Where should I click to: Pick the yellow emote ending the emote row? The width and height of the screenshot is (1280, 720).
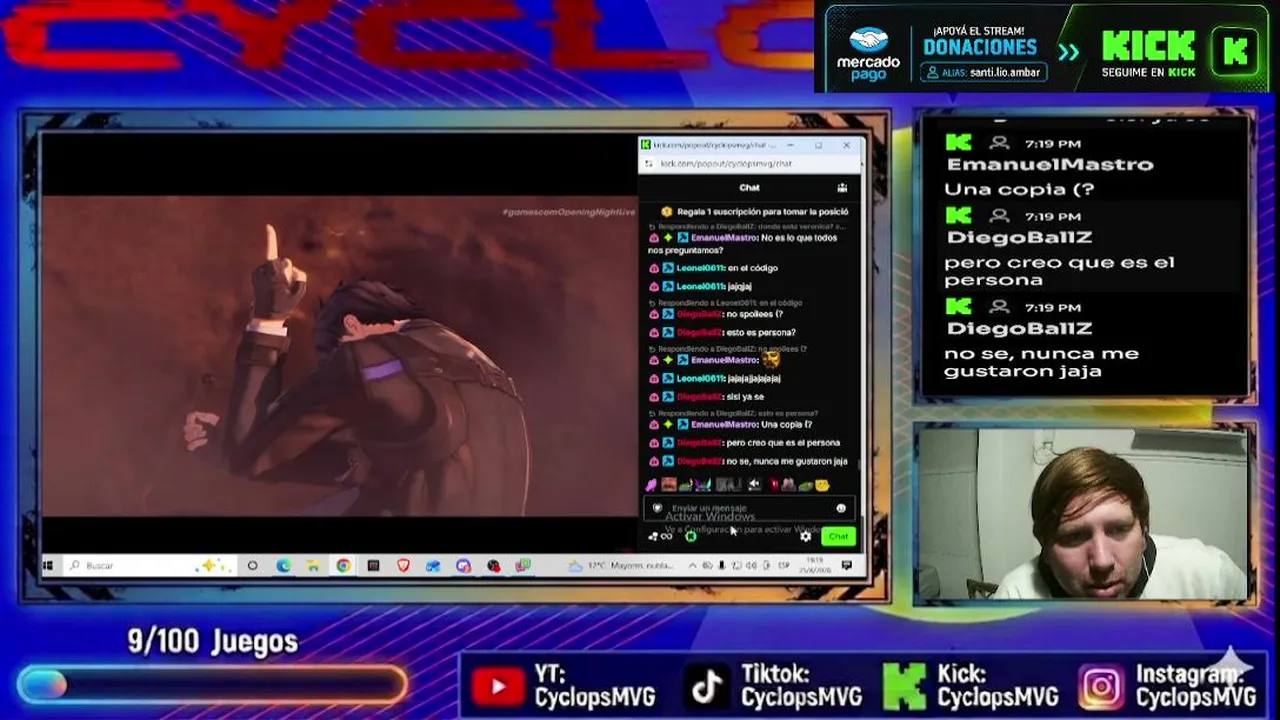pos(822,485)
